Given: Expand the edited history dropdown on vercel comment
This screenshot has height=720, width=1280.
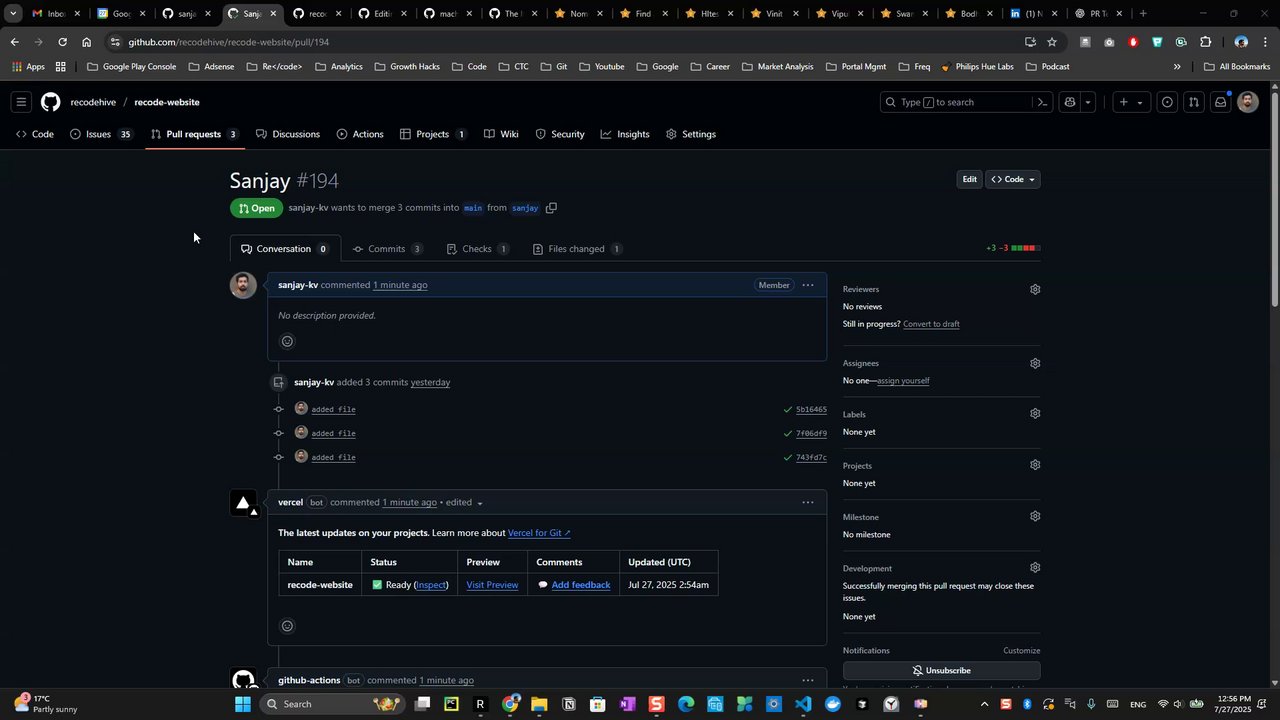Looking at the screenshot, I should 480,503.
